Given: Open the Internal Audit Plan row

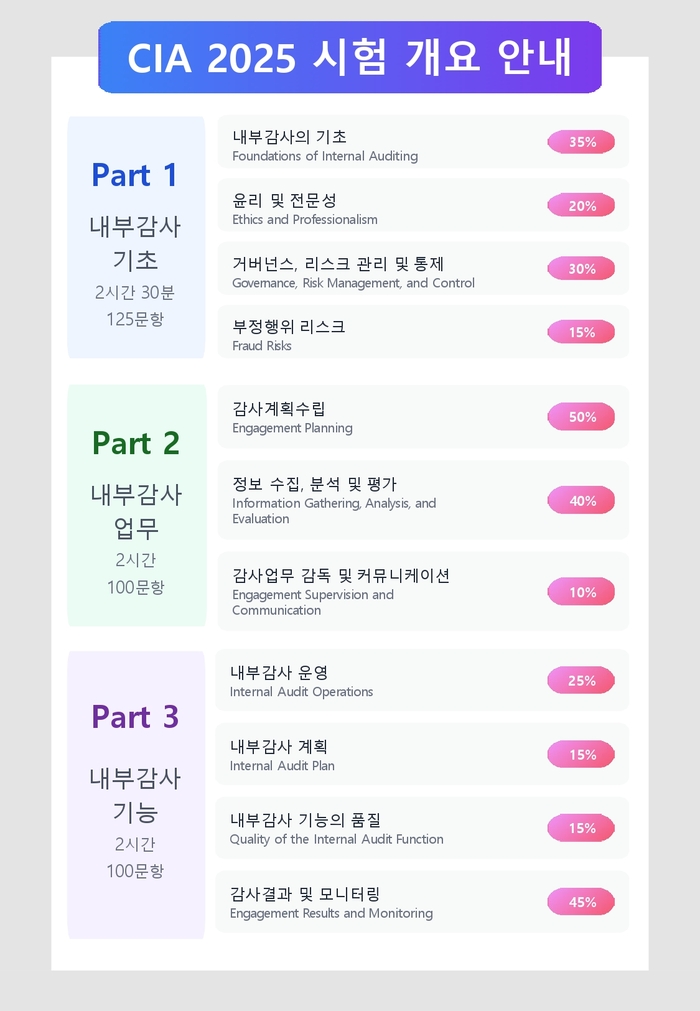Looking at the screenshot, I should (x=422, y=754).
